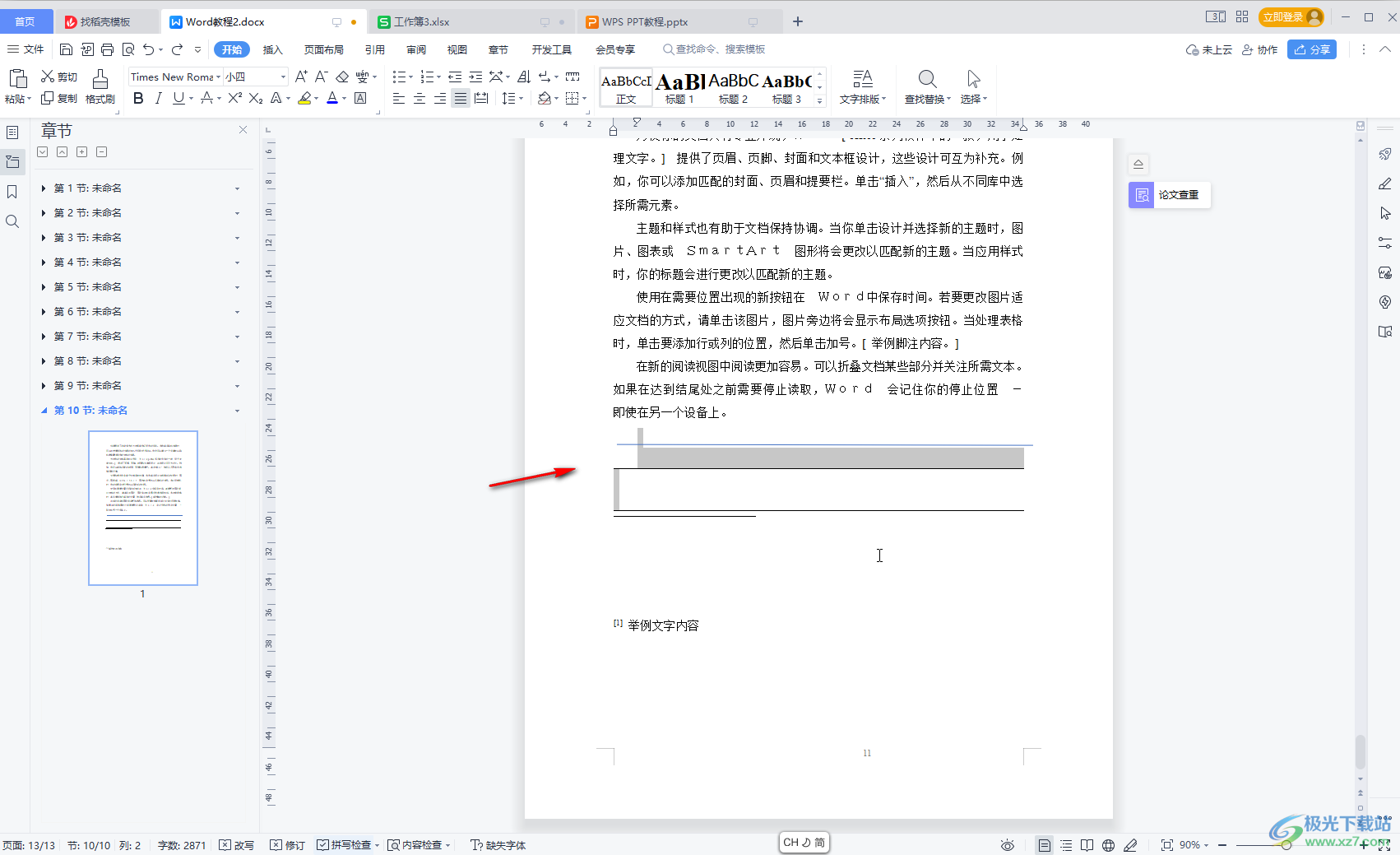Increase font size with the A+ icon
1400x855 pixels.
301,77
